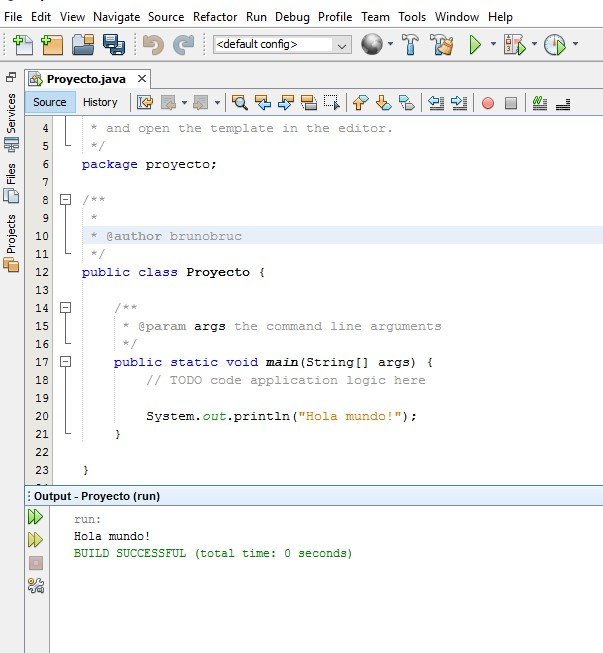Click the Save All icon

[x=113, y=45]
